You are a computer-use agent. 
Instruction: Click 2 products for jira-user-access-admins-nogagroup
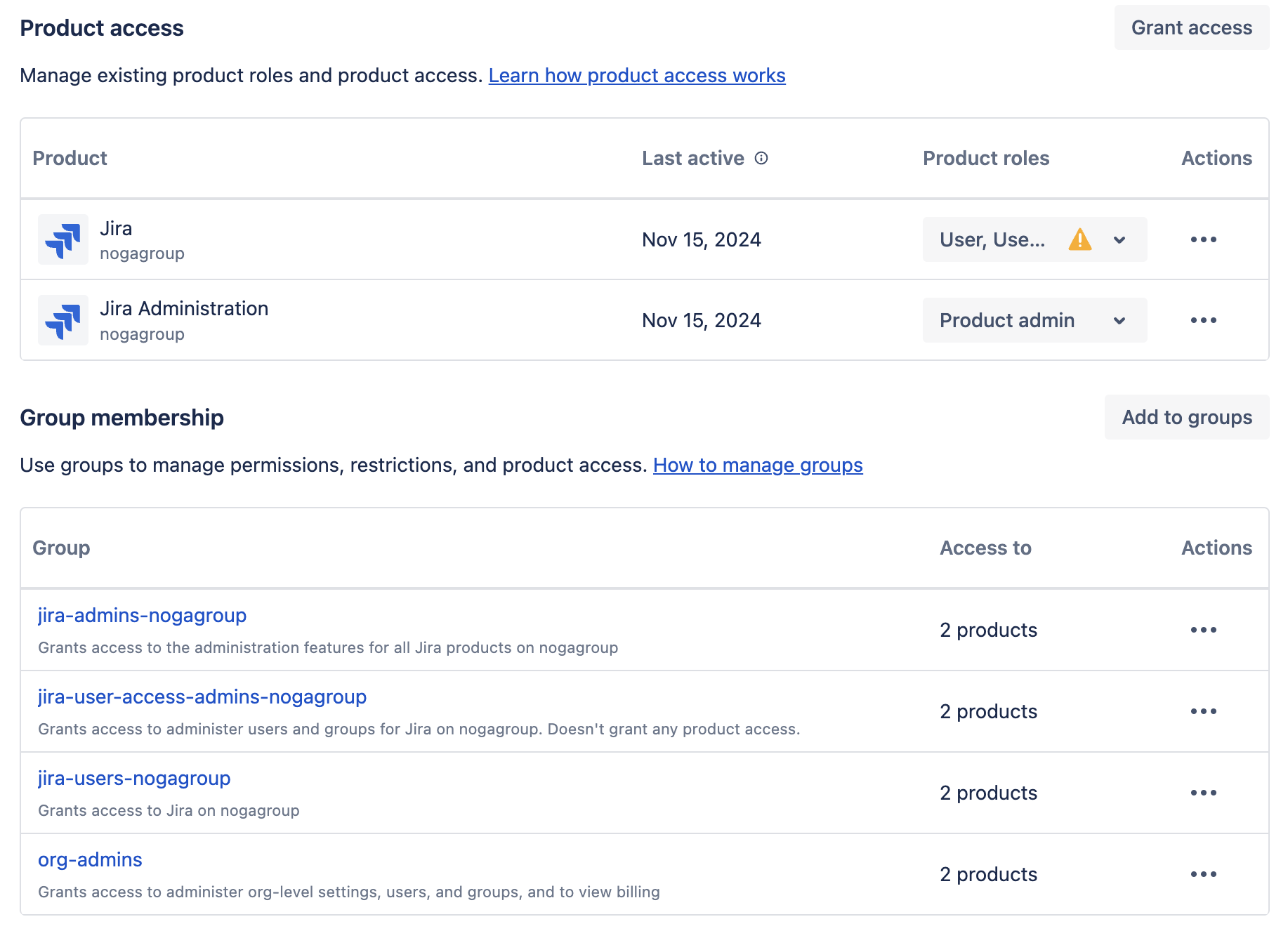click(988, 711)
